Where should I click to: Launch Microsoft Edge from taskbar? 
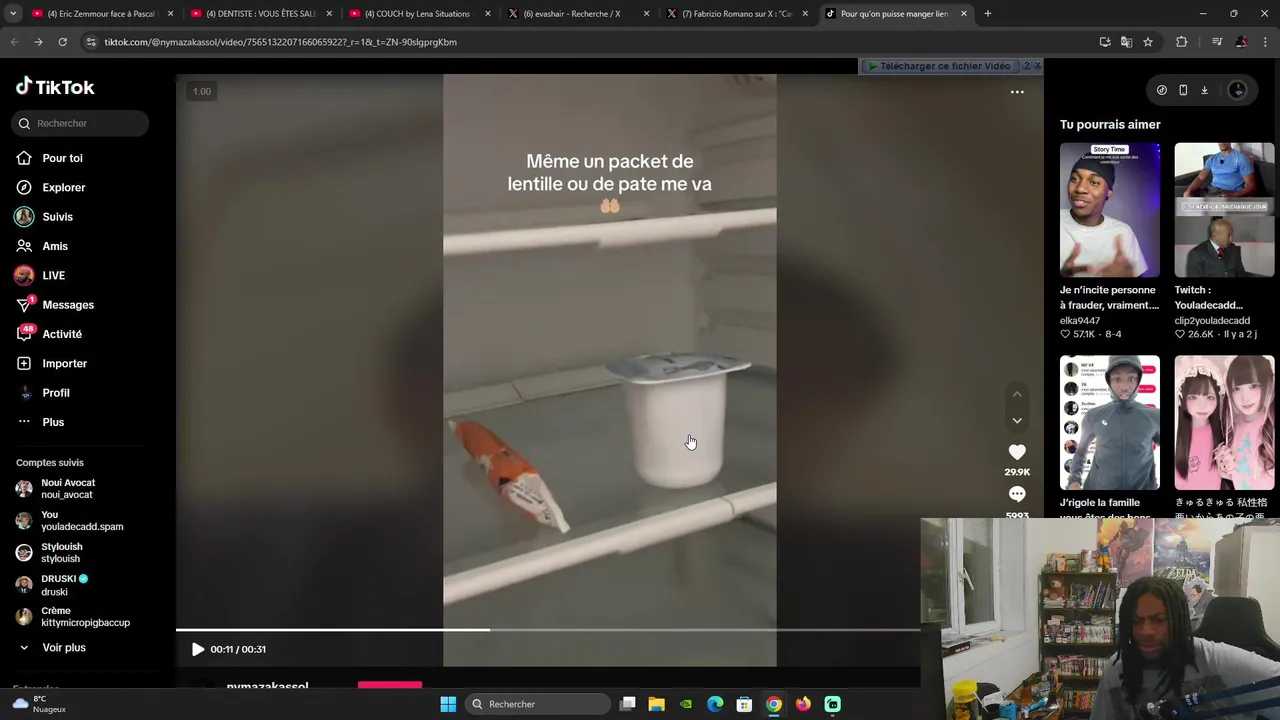715,704
